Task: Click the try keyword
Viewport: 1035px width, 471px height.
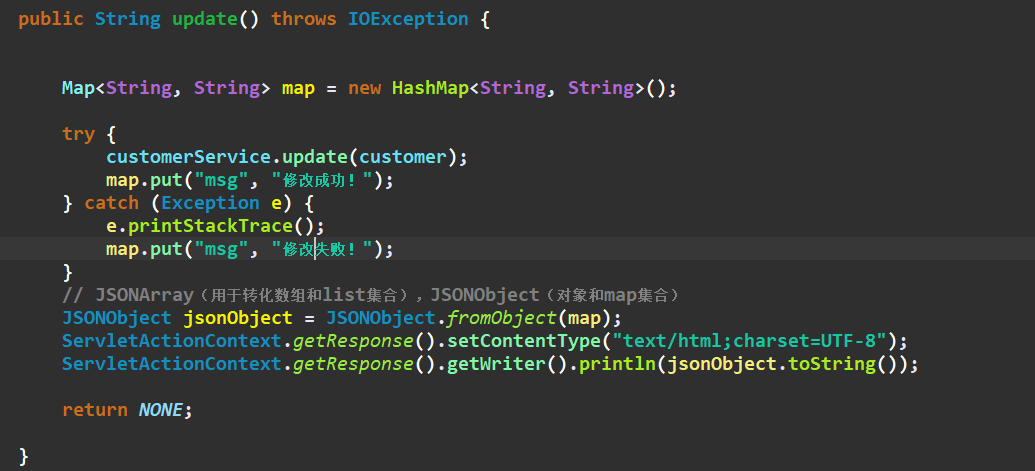Action: point(79,134)
